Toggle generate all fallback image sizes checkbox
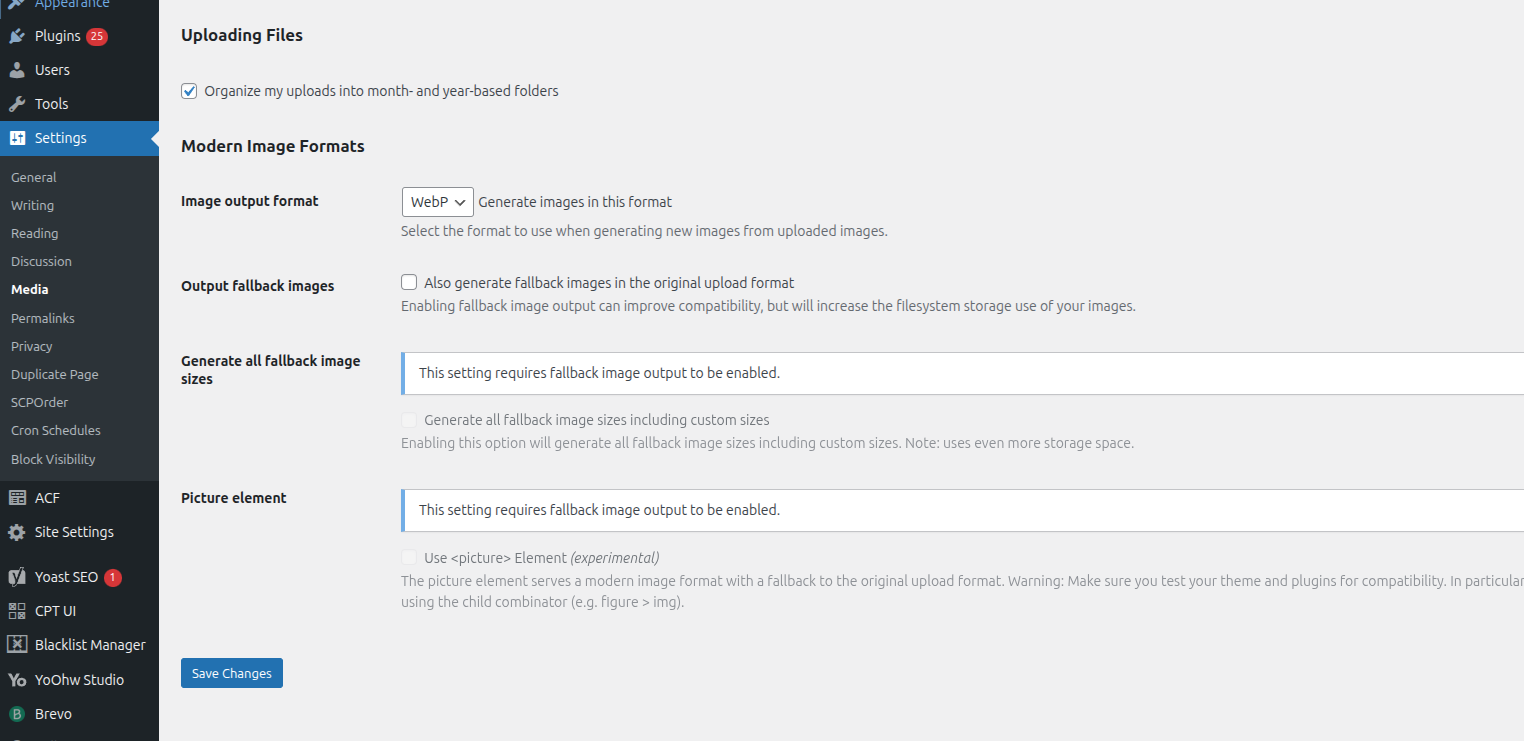 pyautogui.click(x=409, y=420)
